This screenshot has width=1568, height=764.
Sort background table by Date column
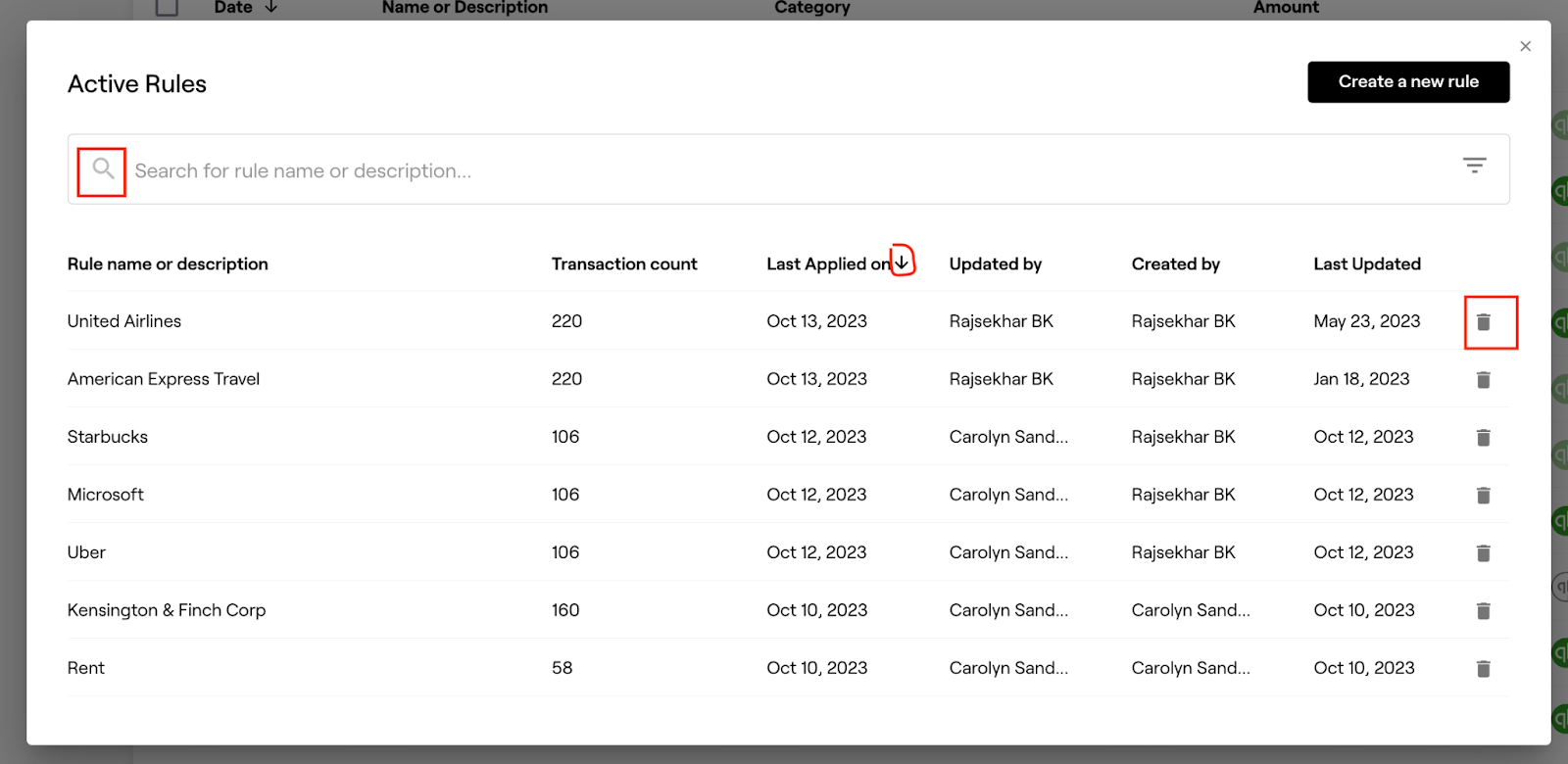tap(246, 7)
